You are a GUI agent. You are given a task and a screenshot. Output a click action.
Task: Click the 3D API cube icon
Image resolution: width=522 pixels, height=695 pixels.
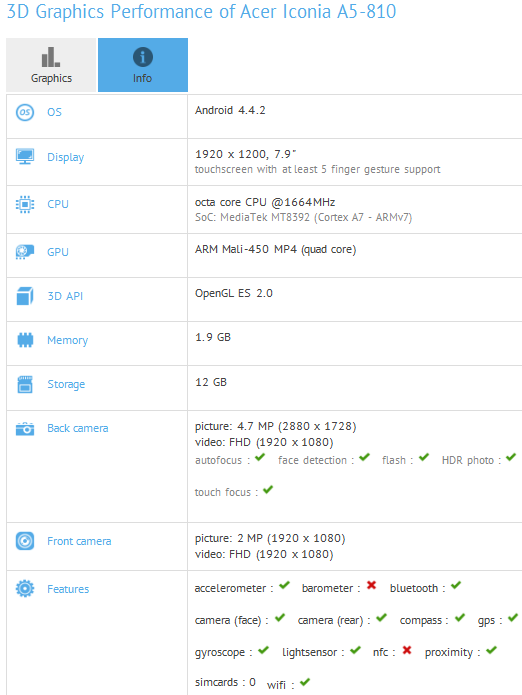(x=25, y=296)
